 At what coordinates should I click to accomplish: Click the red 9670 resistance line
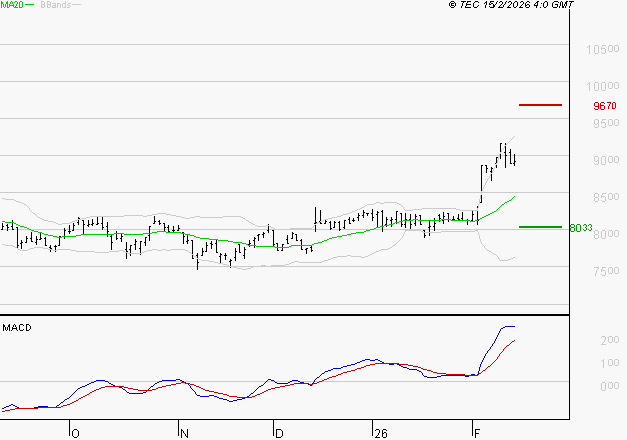pos(540,104)
